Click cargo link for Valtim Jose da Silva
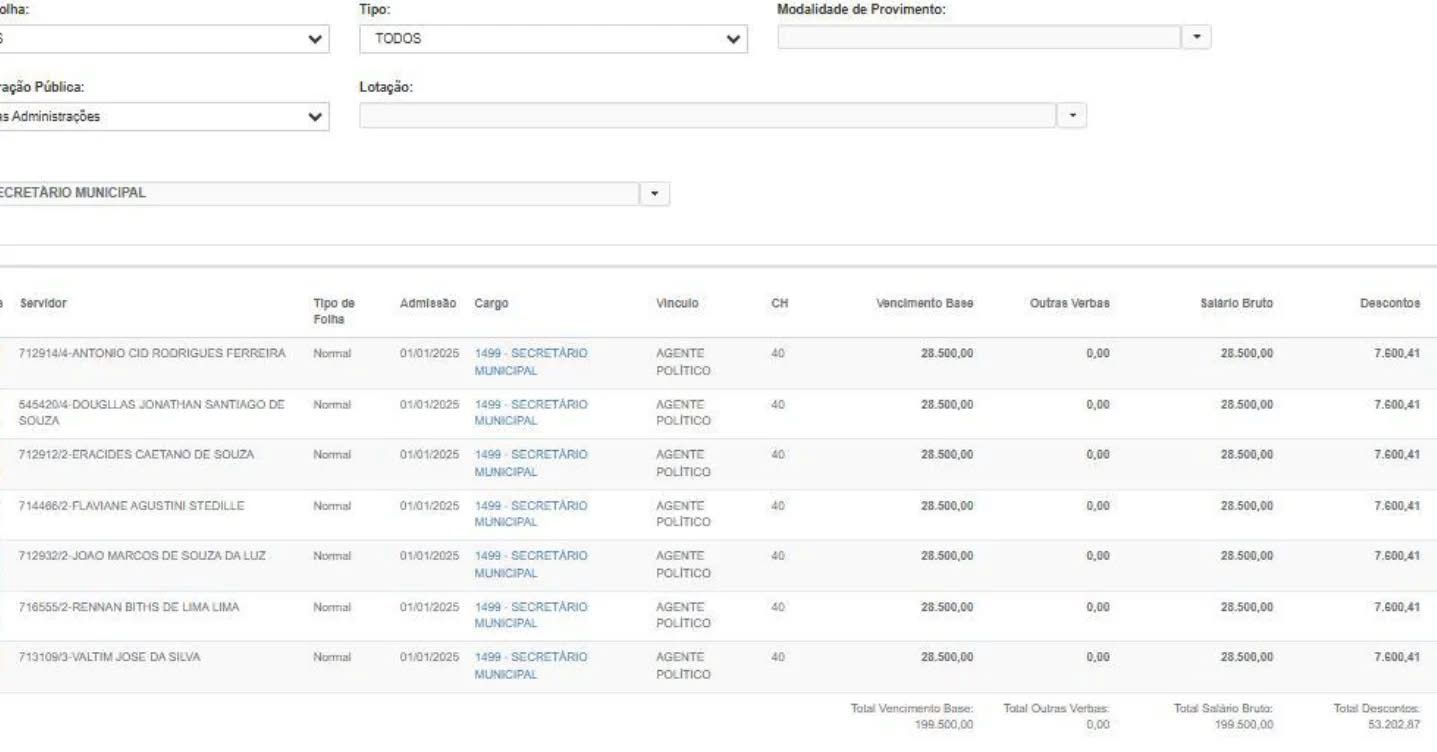 pyautogui.click(x=530, y=665)
